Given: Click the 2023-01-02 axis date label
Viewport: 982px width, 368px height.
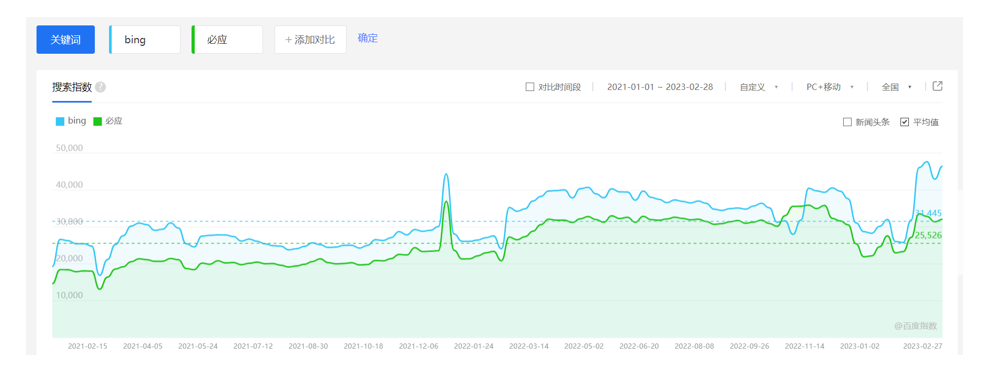Looking at the screenshot, I should (x=860, y=345).
